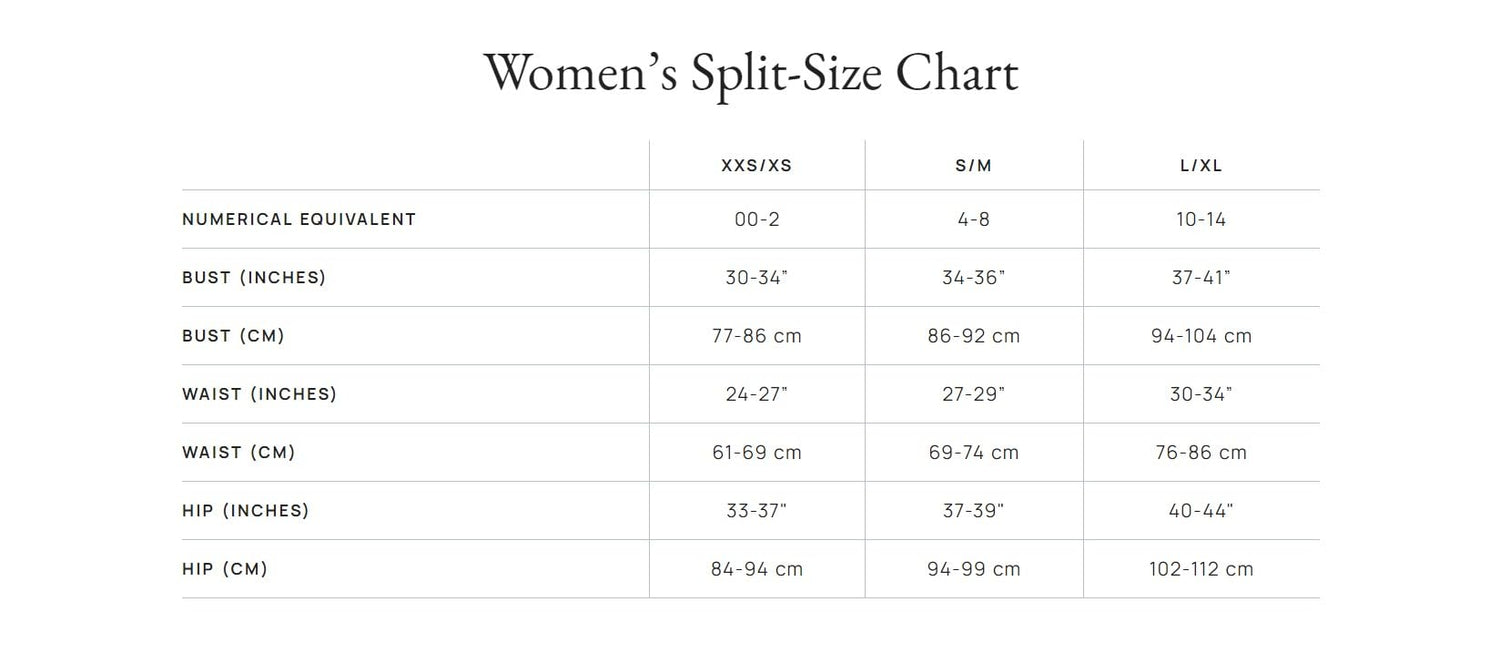Click the 4-8 numerical size cell
The width and height of the screenshot is (1500, 653).
pos(974,219)
